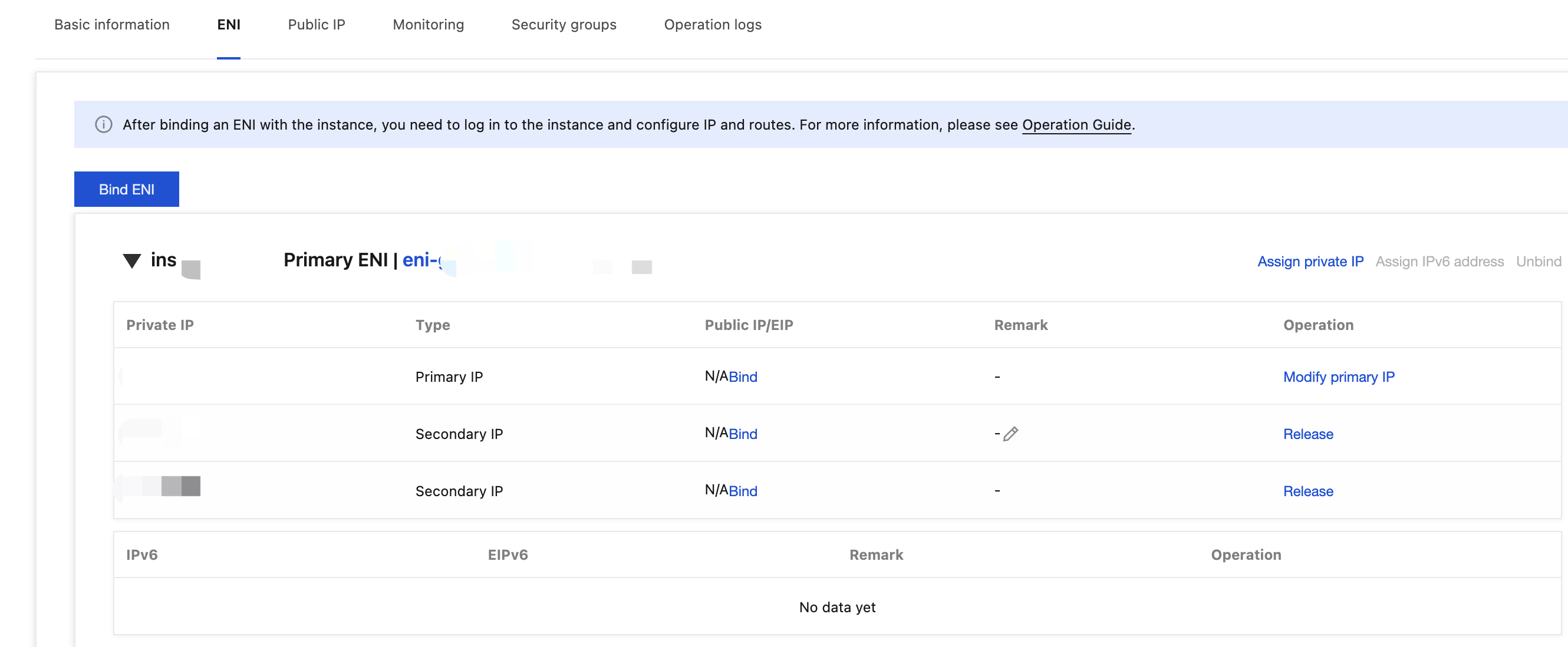Go to the Security groups tab

pos(564,24)
